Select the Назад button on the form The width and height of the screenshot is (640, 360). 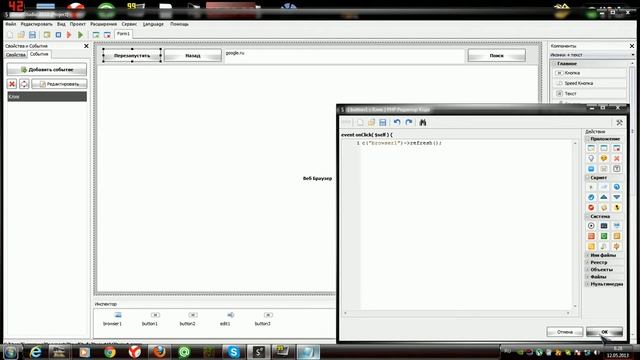pos(193,56)
